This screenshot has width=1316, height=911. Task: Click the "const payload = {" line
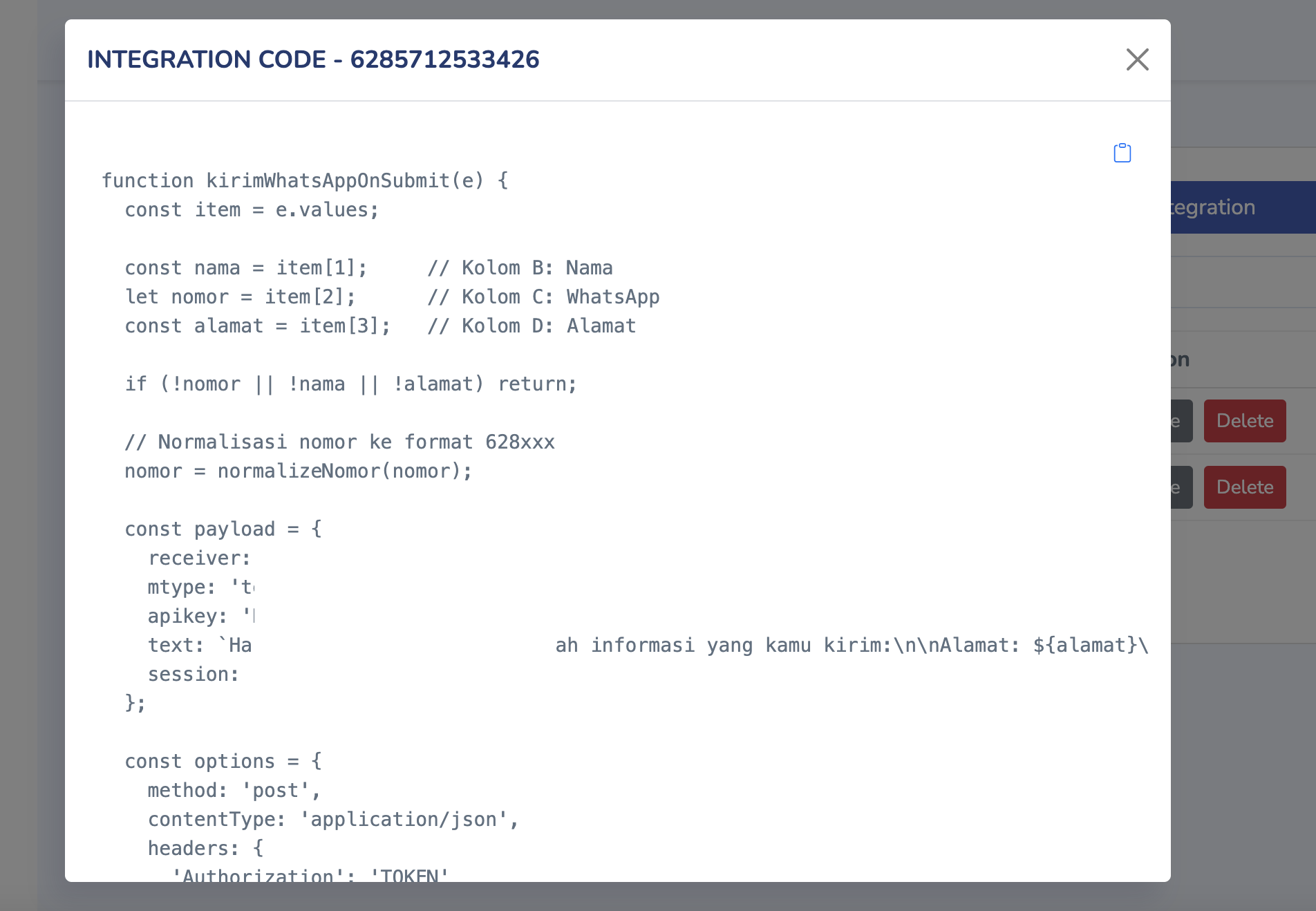(223, 529)
